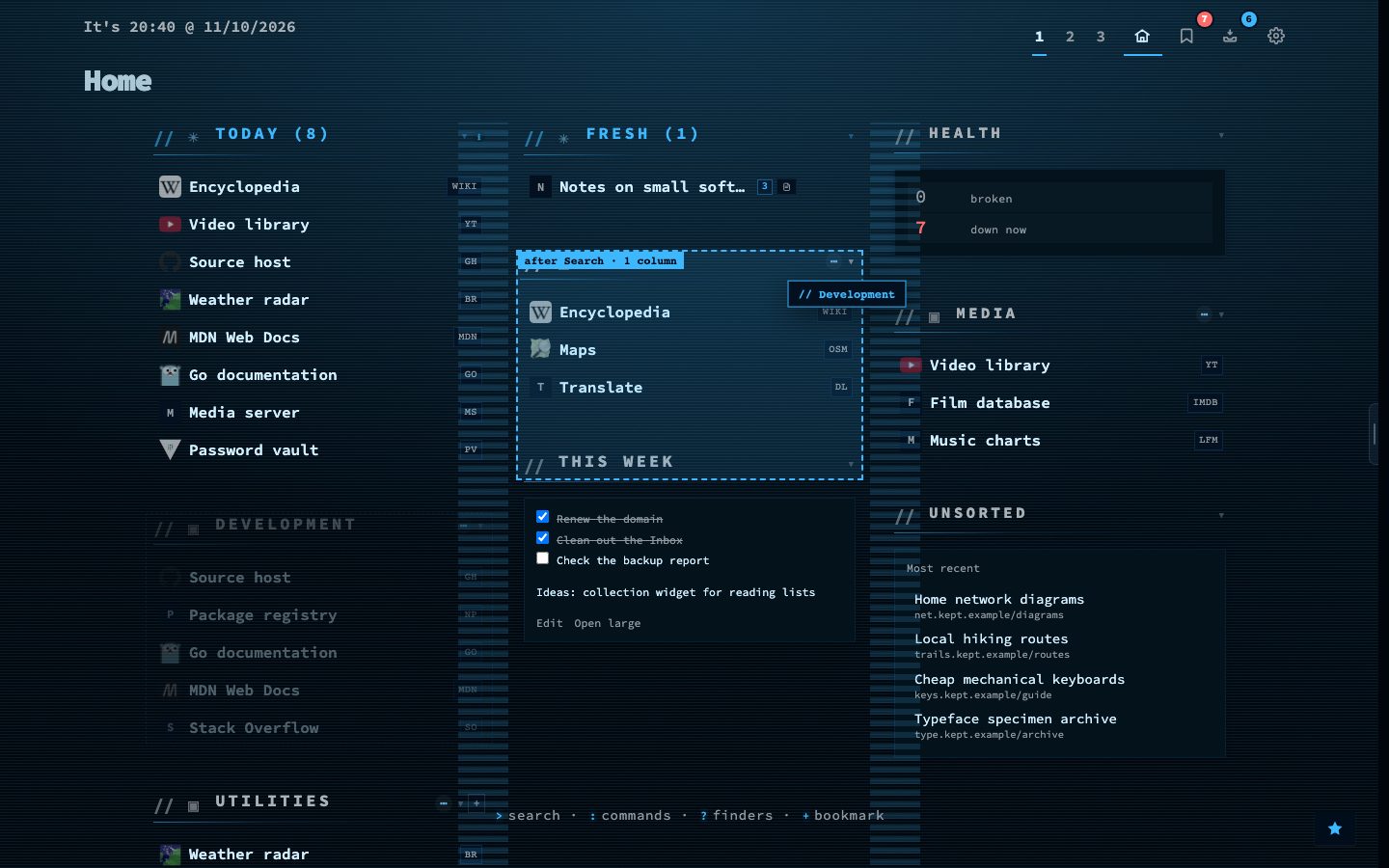Image resolution: width=1389 pixels, height=868 pixels.
Task: Open Music charts in Media
Action: click(x=985, y=440)
